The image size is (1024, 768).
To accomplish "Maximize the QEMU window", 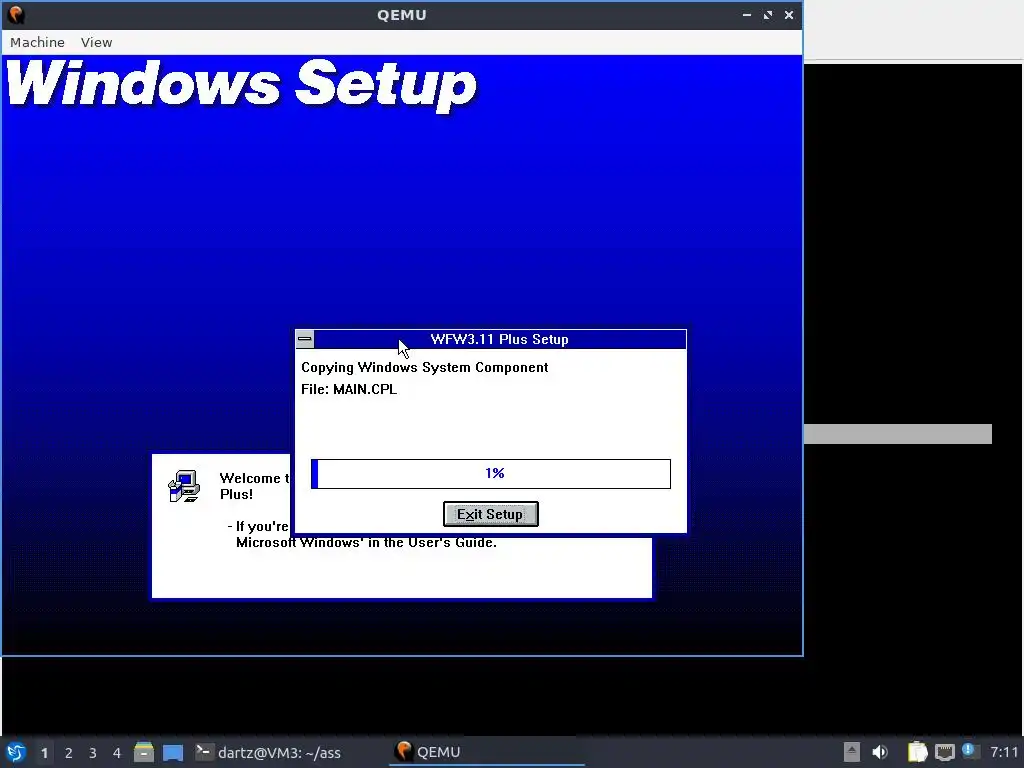I will [x=768, y=15].
